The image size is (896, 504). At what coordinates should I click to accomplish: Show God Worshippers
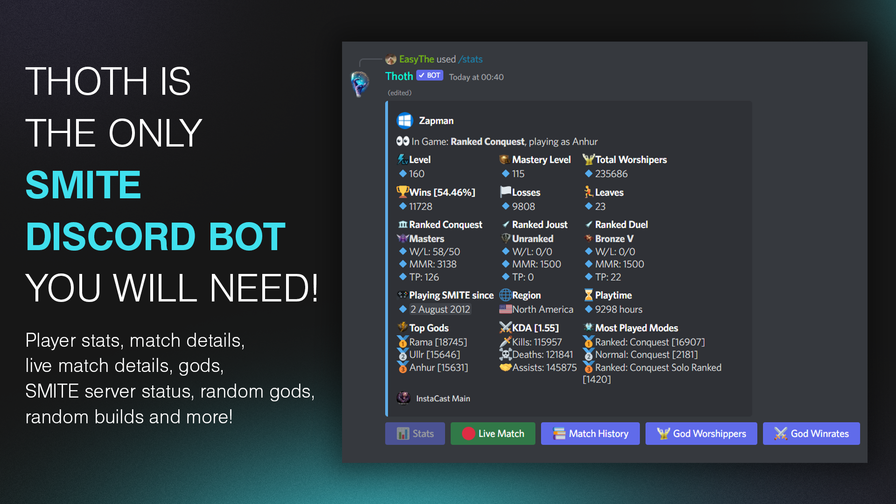pyautogui.click(x=701, y=434)
